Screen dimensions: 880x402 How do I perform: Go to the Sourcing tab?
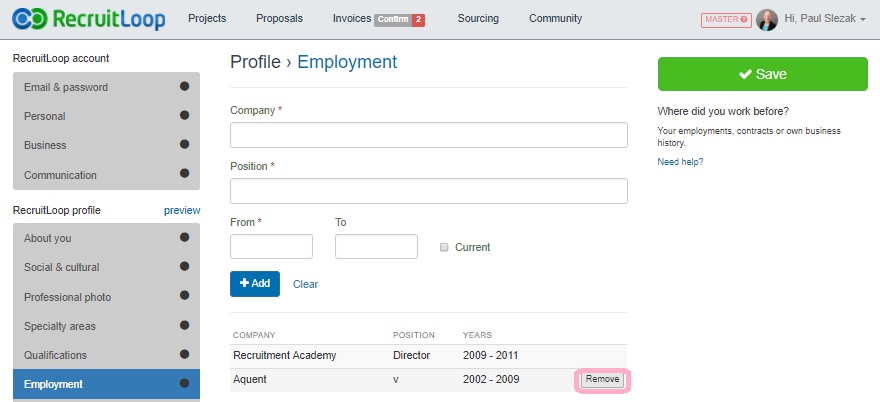pyautogui.click(x=478, y=19)
